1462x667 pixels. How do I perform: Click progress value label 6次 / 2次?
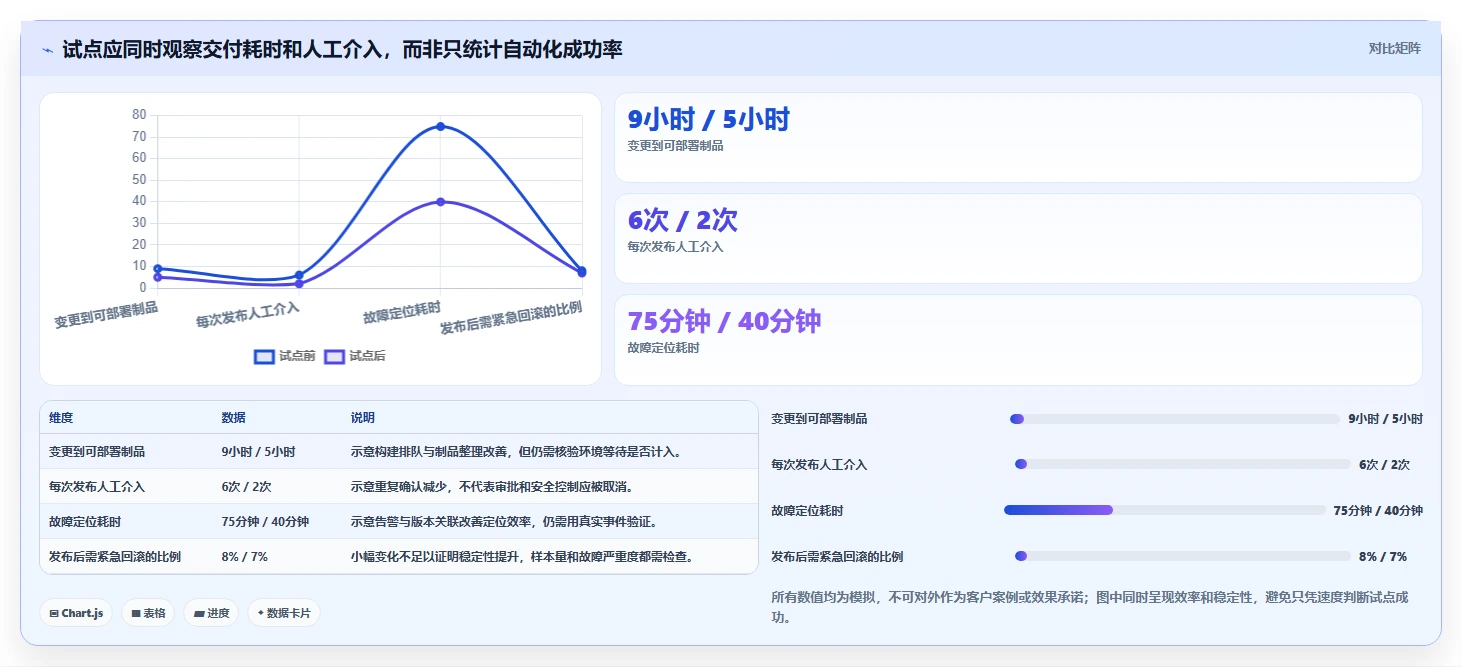(1385, 465)
